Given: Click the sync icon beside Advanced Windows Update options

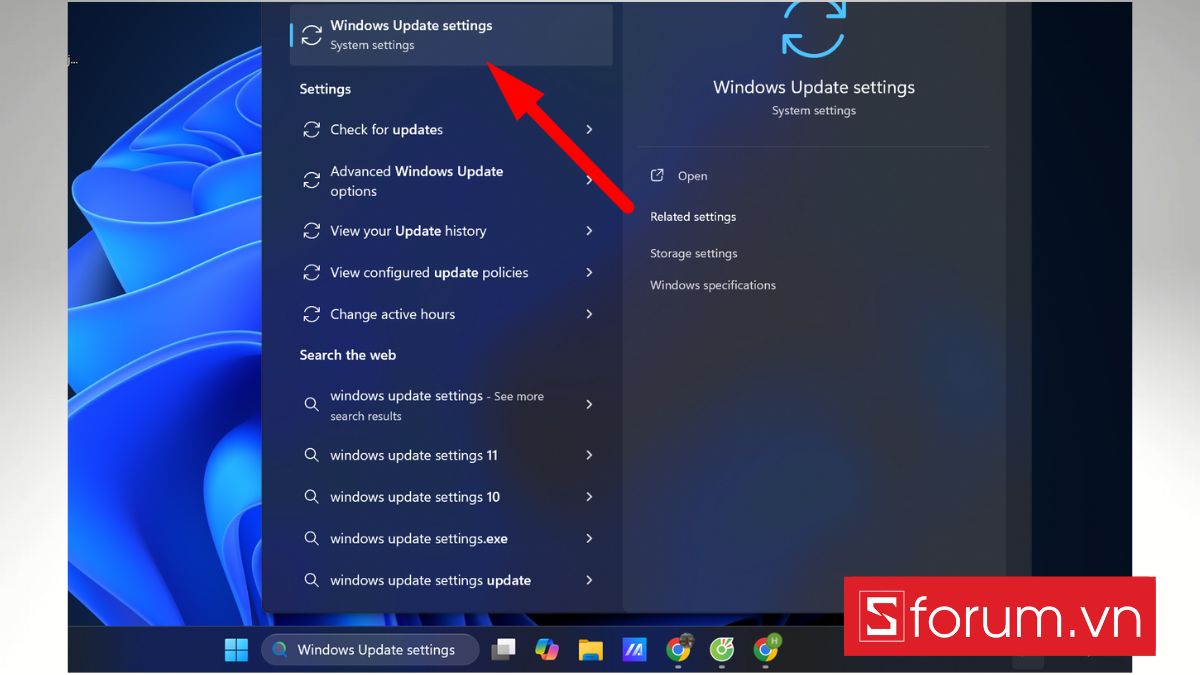Looking at the screenshot, I should coord(311,181).
